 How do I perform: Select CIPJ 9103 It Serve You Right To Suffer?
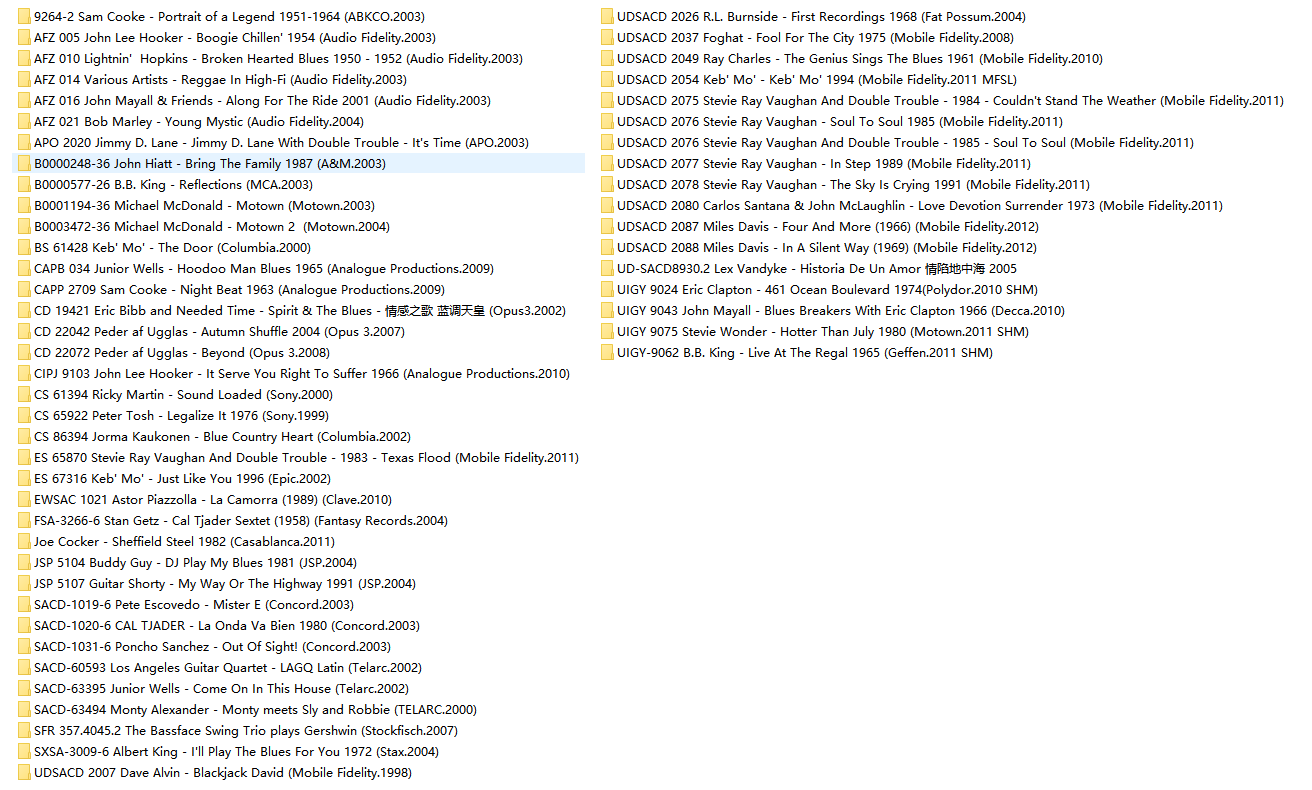[x=302, y=374]
